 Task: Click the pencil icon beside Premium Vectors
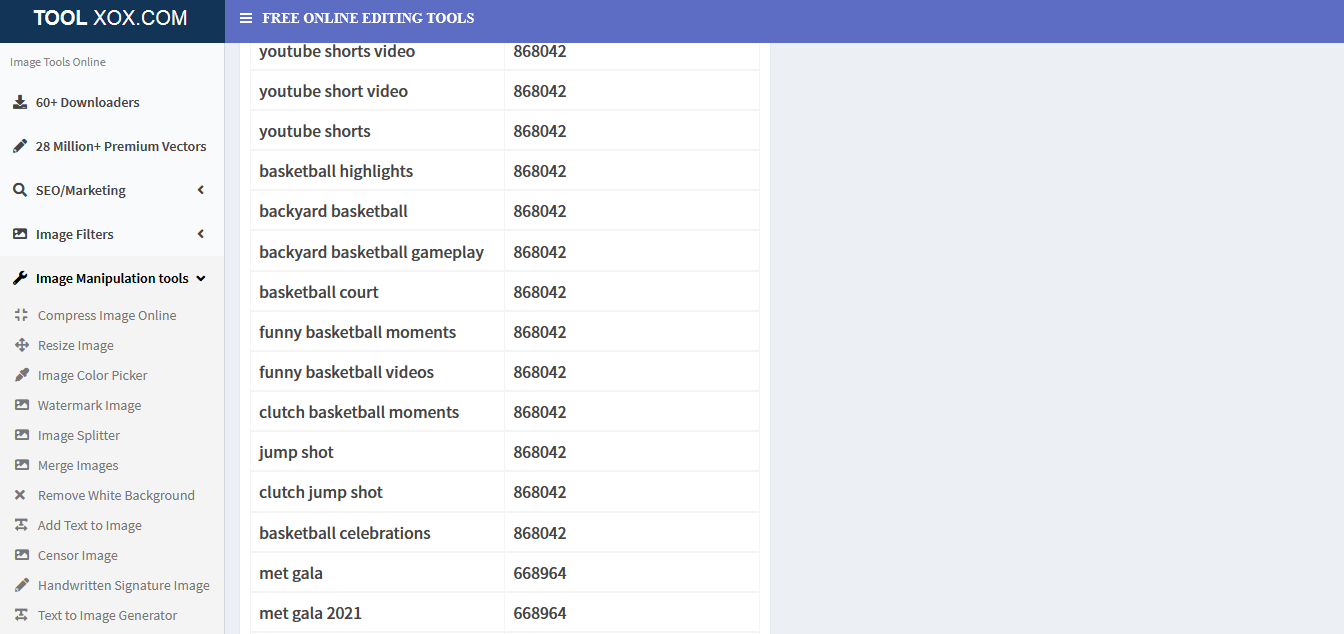(20, 146)
